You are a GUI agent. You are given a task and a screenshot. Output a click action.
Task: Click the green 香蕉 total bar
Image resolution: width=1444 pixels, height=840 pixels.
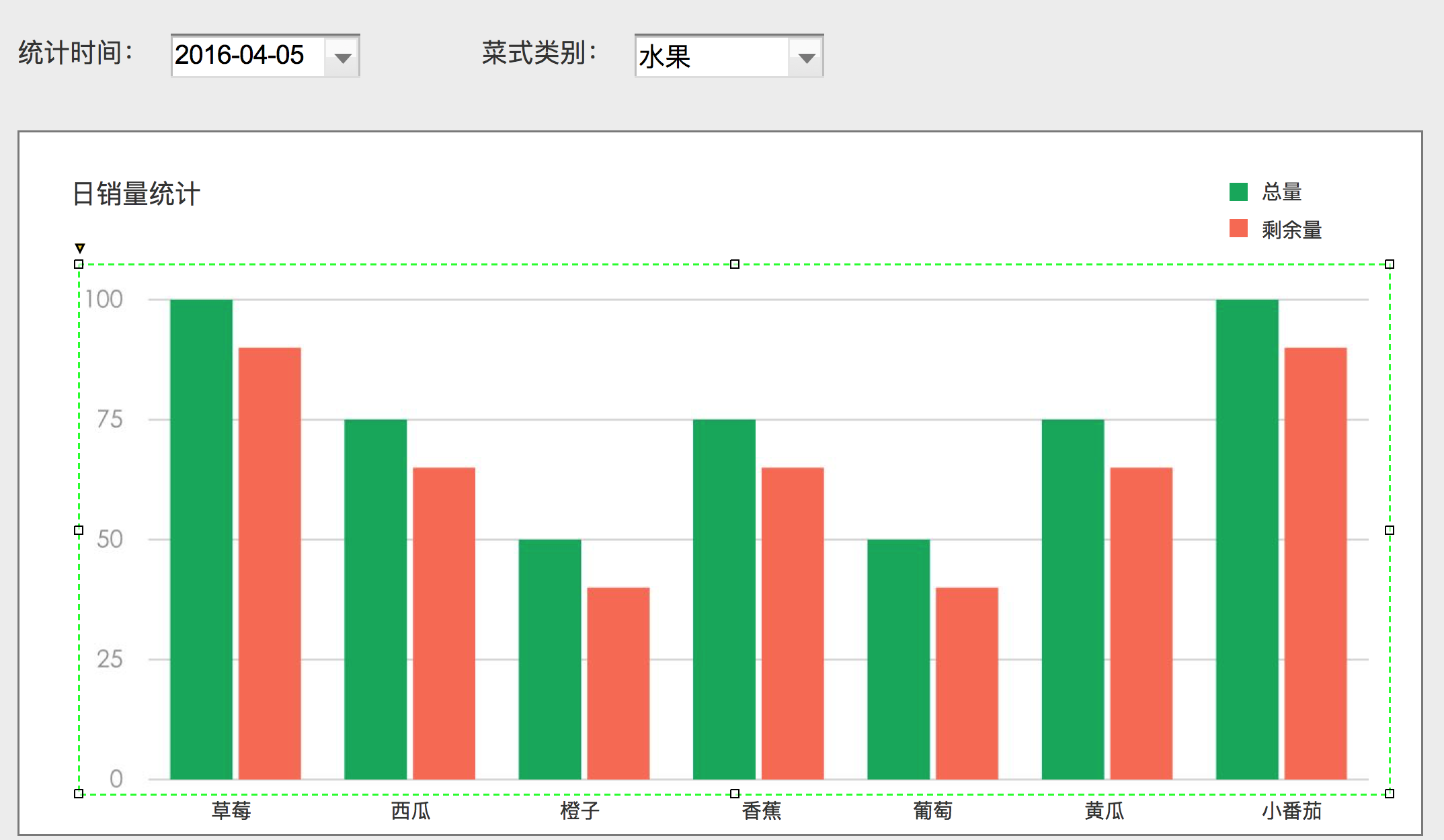[x=724, y=598]
